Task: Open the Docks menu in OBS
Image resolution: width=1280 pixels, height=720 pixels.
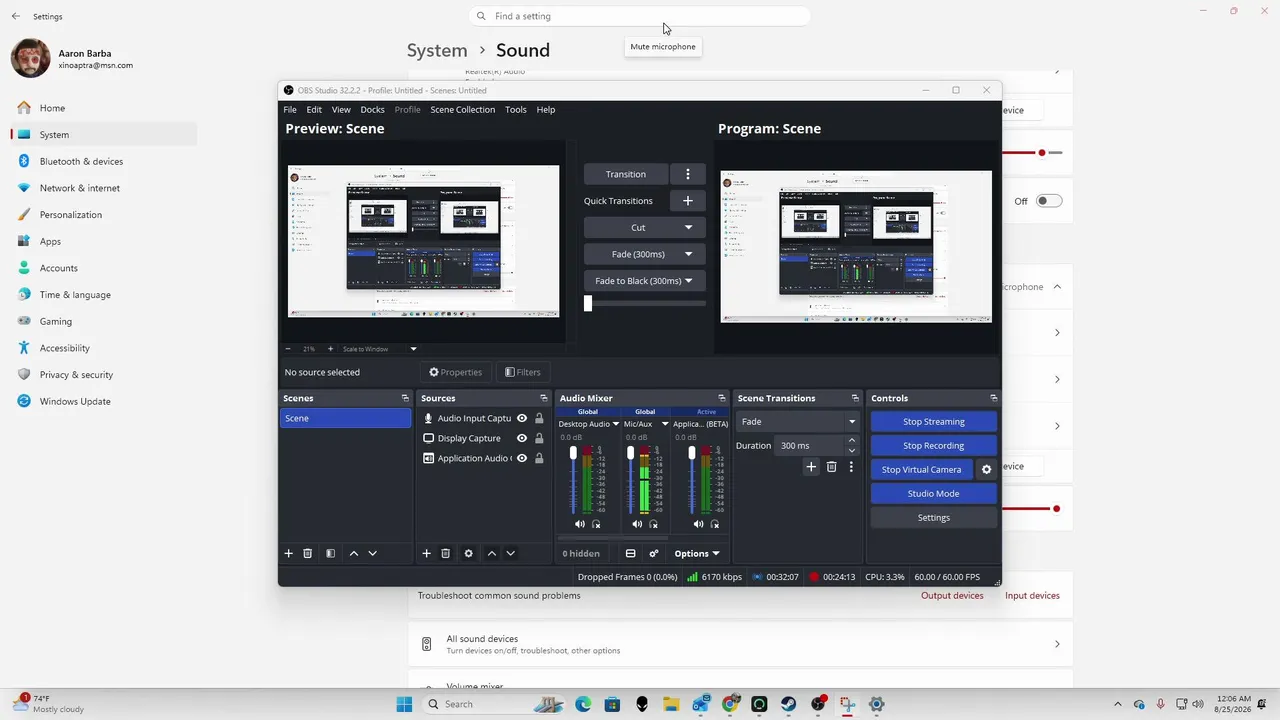Action: coord(372,110)
